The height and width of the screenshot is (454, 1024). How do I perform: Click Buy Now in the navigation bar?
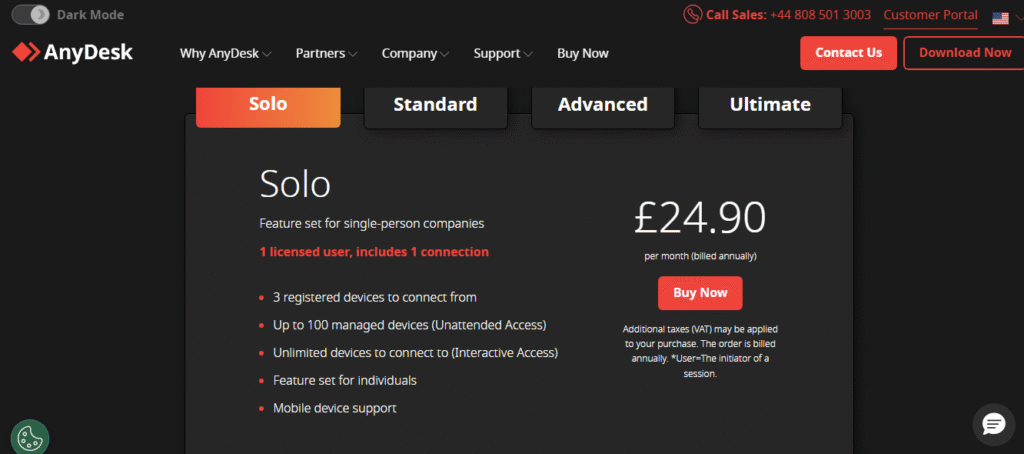tap(583, 54)
